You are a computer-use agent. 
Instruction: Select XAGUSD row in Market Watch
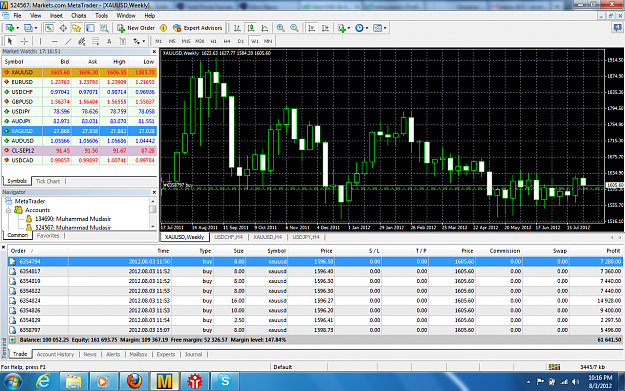79,131
